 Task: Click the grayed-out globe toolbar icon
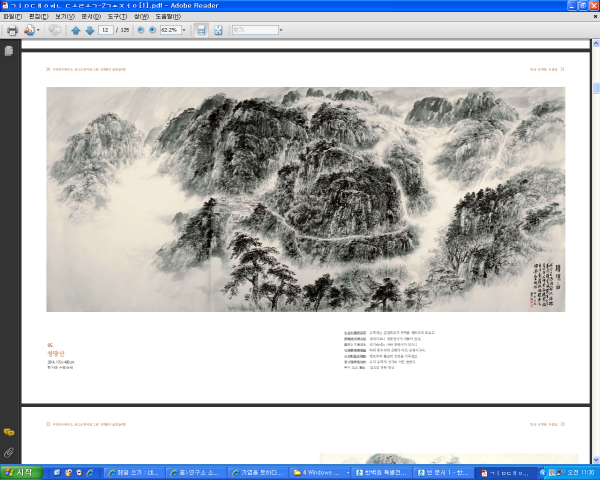55,30
